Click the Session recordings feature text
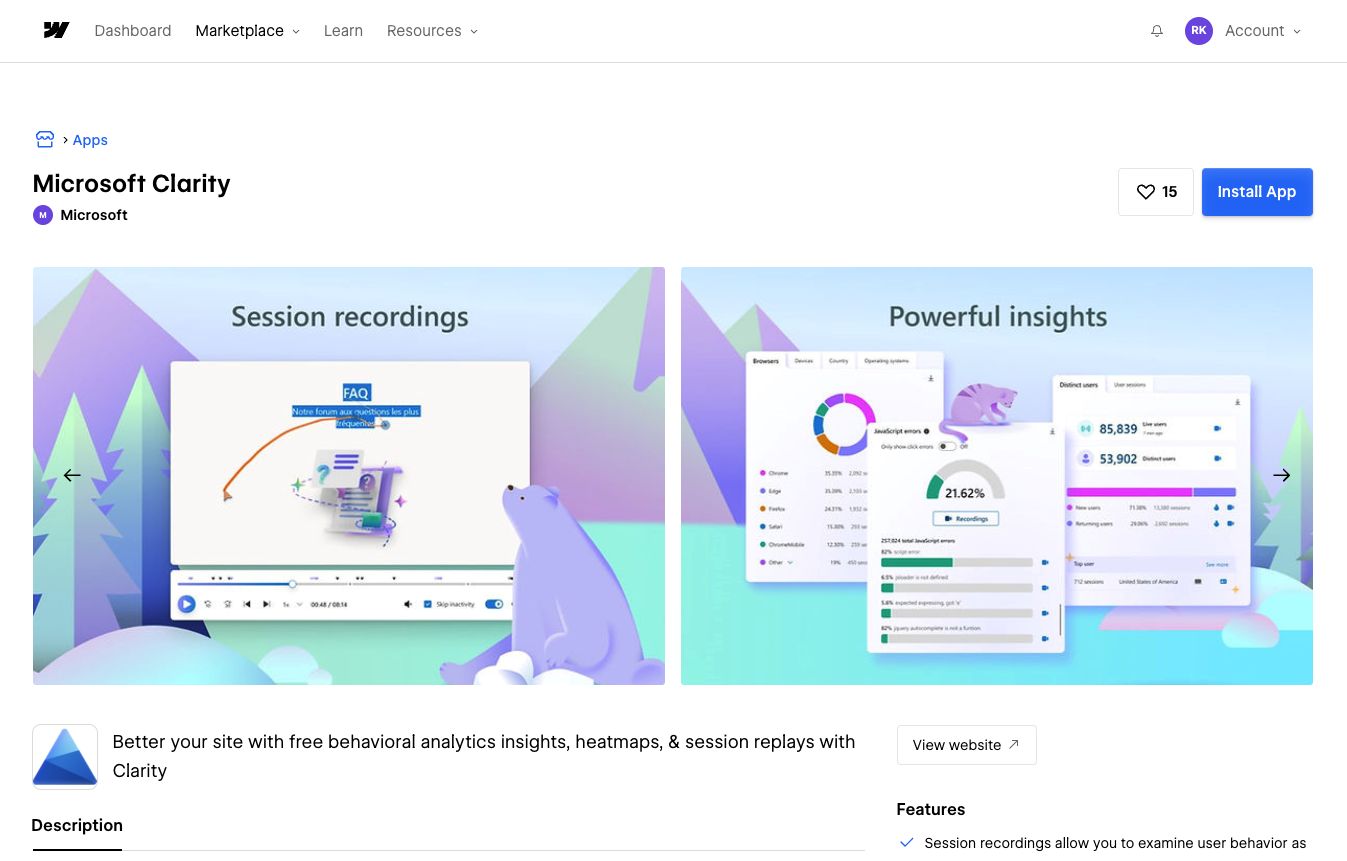The width and height of the screenshot is (1347, 861). tap(1115, 843)
